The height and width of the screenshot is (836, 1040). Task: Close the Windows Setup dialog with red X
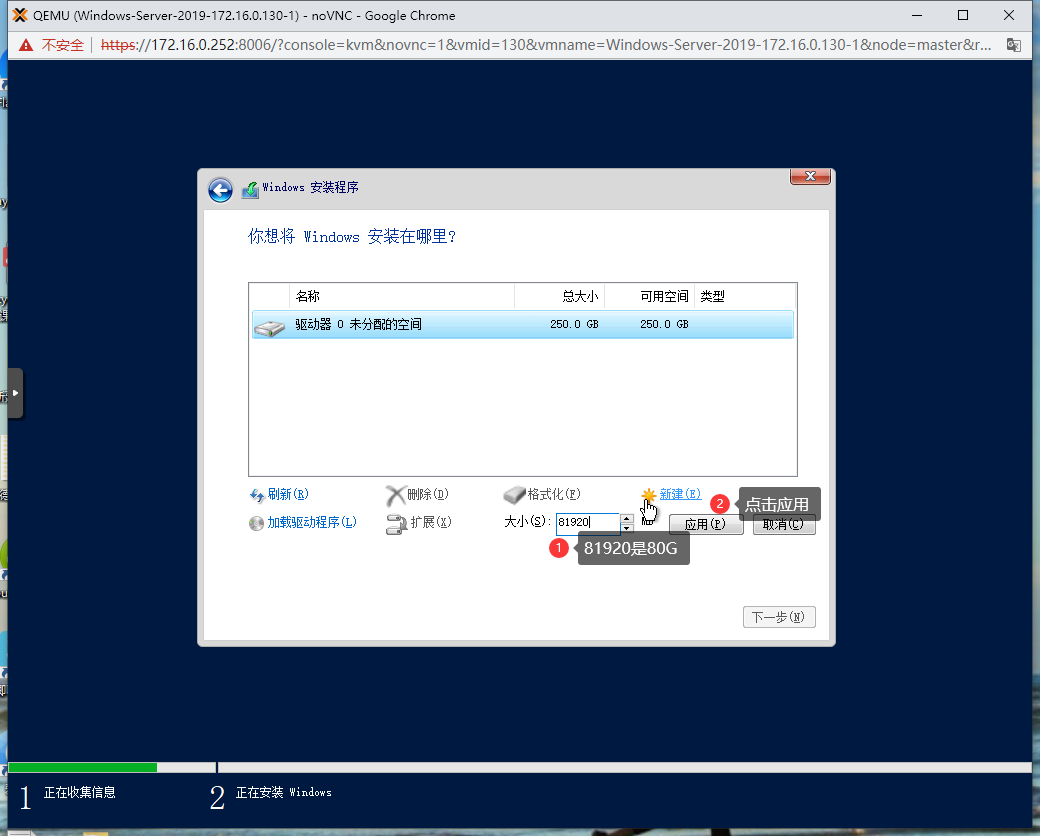[x=810, y=176]
